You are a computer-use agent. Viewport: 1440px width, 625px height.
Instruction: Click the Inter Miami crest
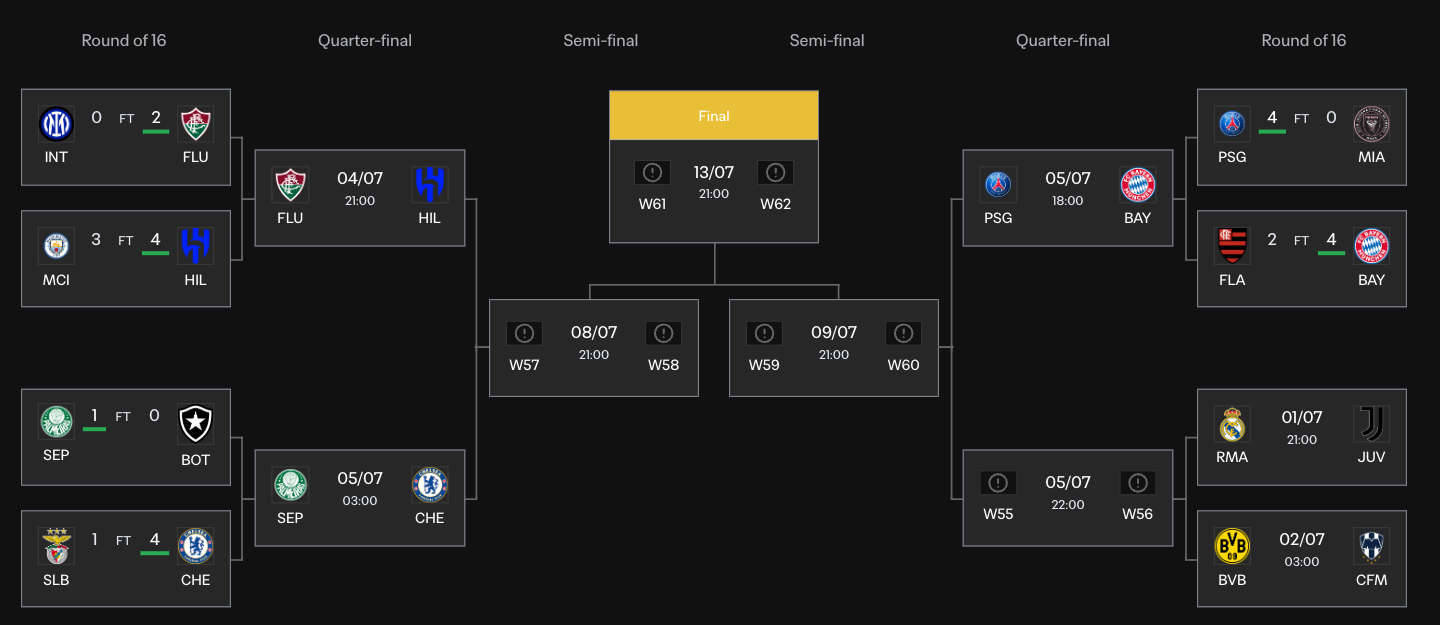1372,124
